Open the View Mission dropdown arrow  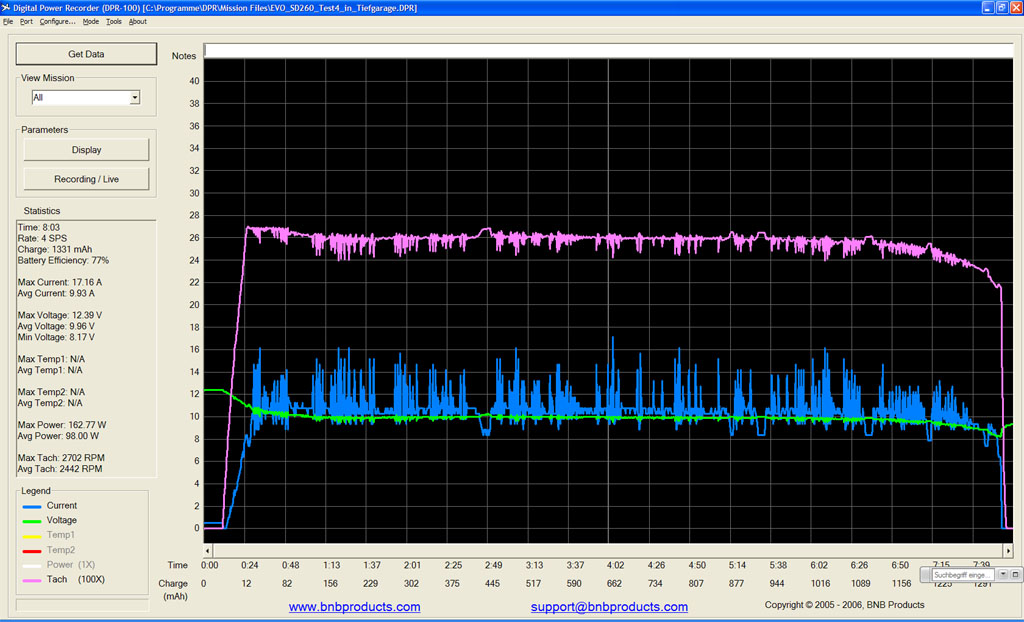point(135,97)
